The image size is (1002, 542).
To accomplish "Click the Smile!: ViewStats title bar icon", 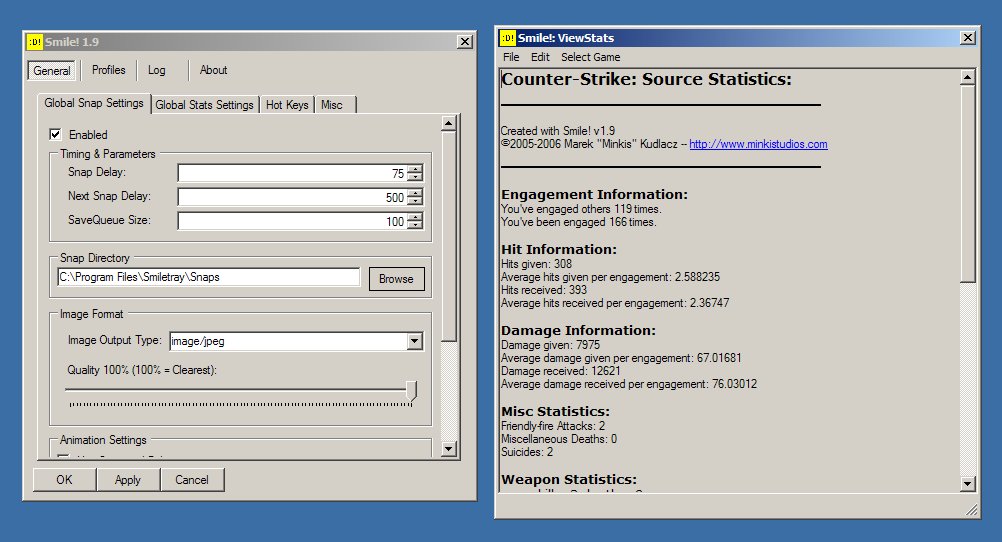I will point(507,38).
